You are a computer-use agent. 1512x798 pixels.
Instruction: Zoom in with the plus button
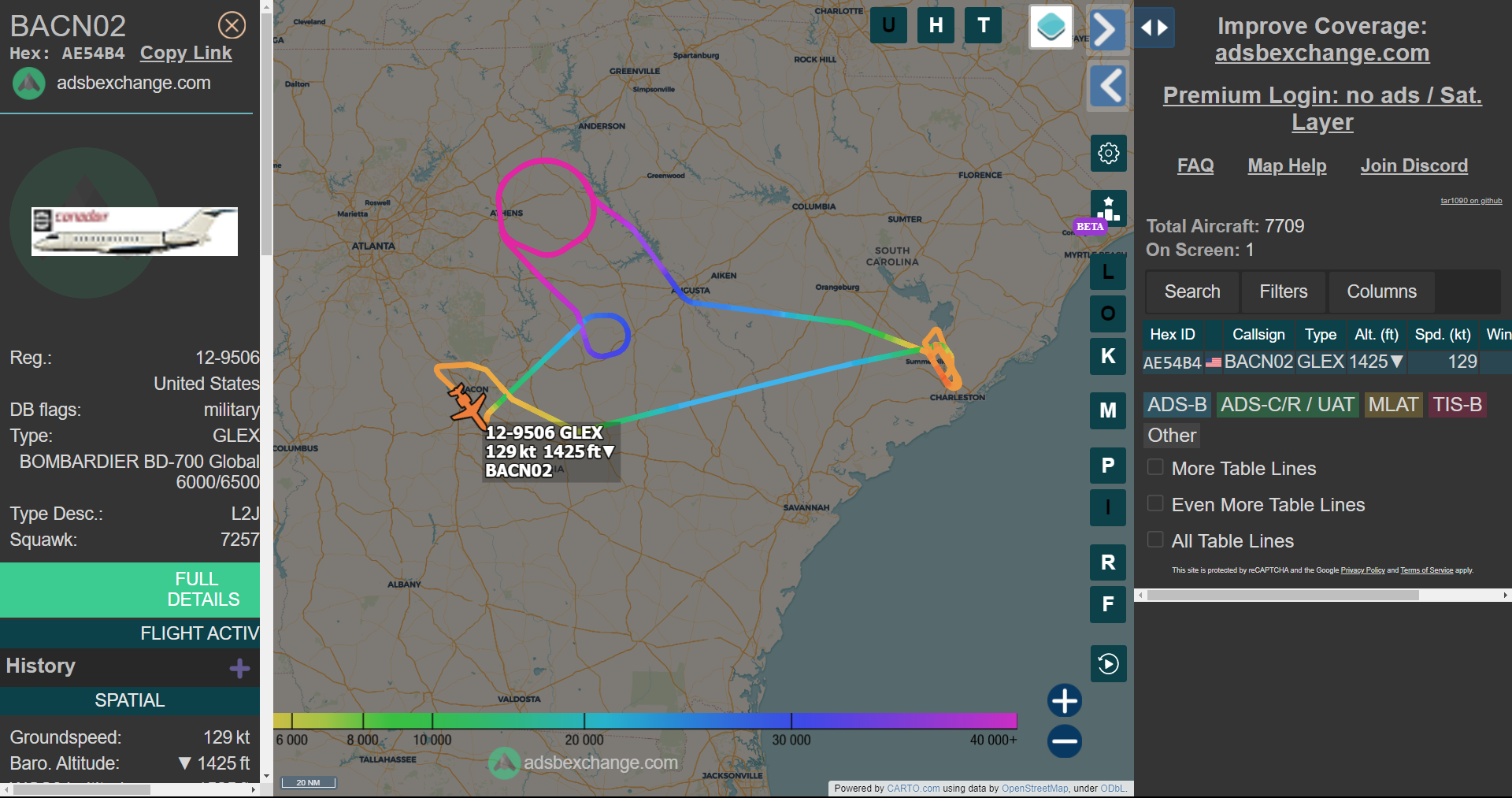(x=1065, y=700)
